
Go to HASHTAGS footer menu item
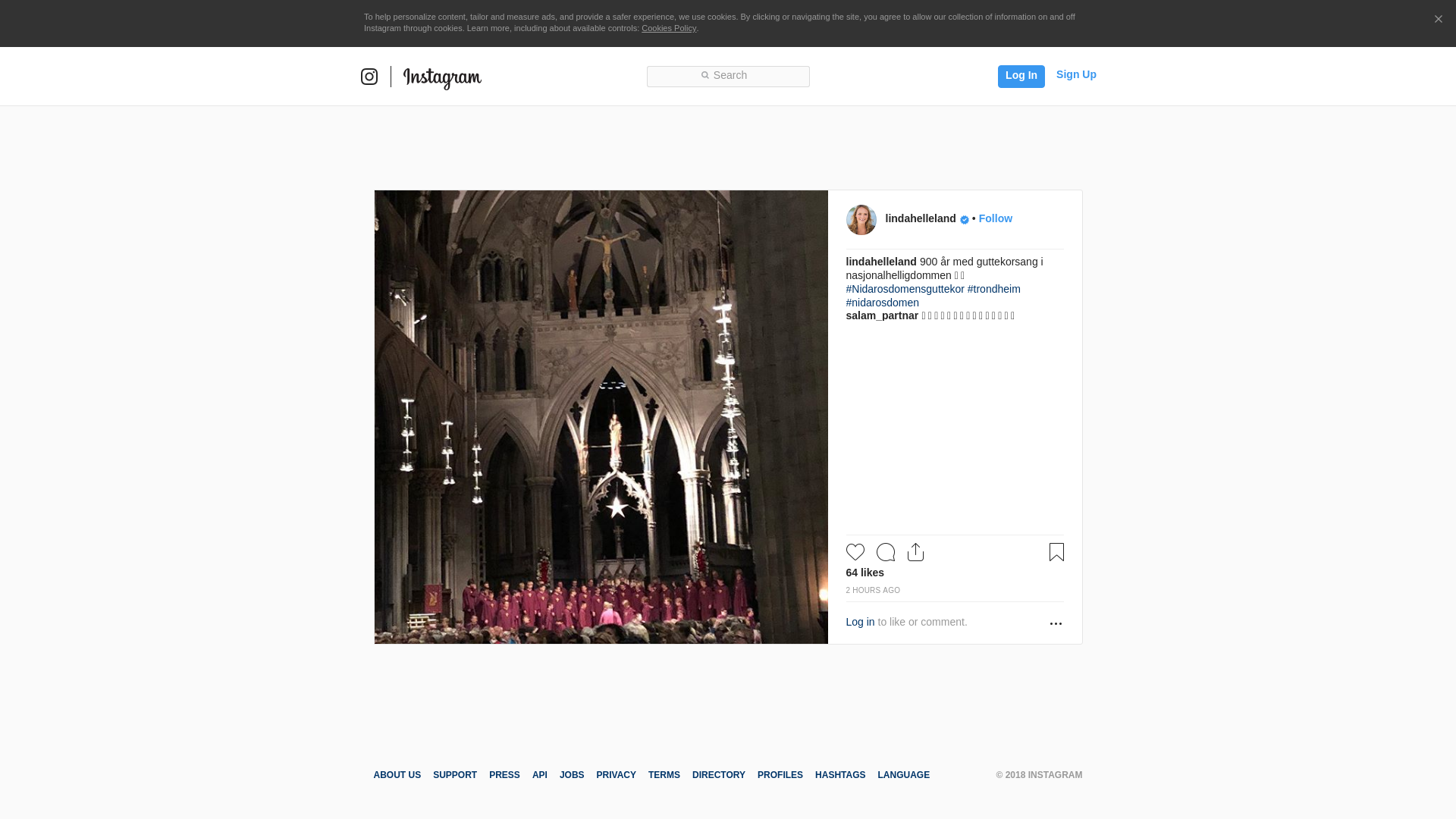pyautogui.click(x=839, y=775)
